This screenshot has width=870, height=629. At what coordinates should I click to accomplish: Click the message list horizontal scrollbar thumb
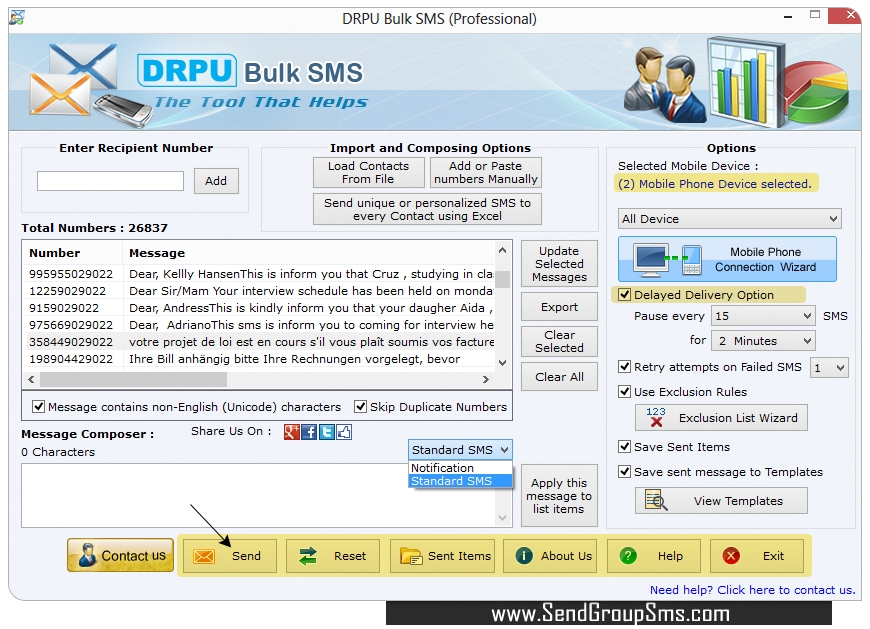(133, 379)
